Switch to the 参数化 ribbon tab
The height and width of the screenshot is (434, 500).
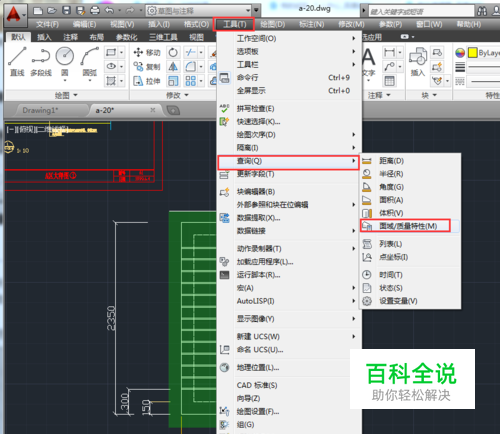[x=126, y=37]
